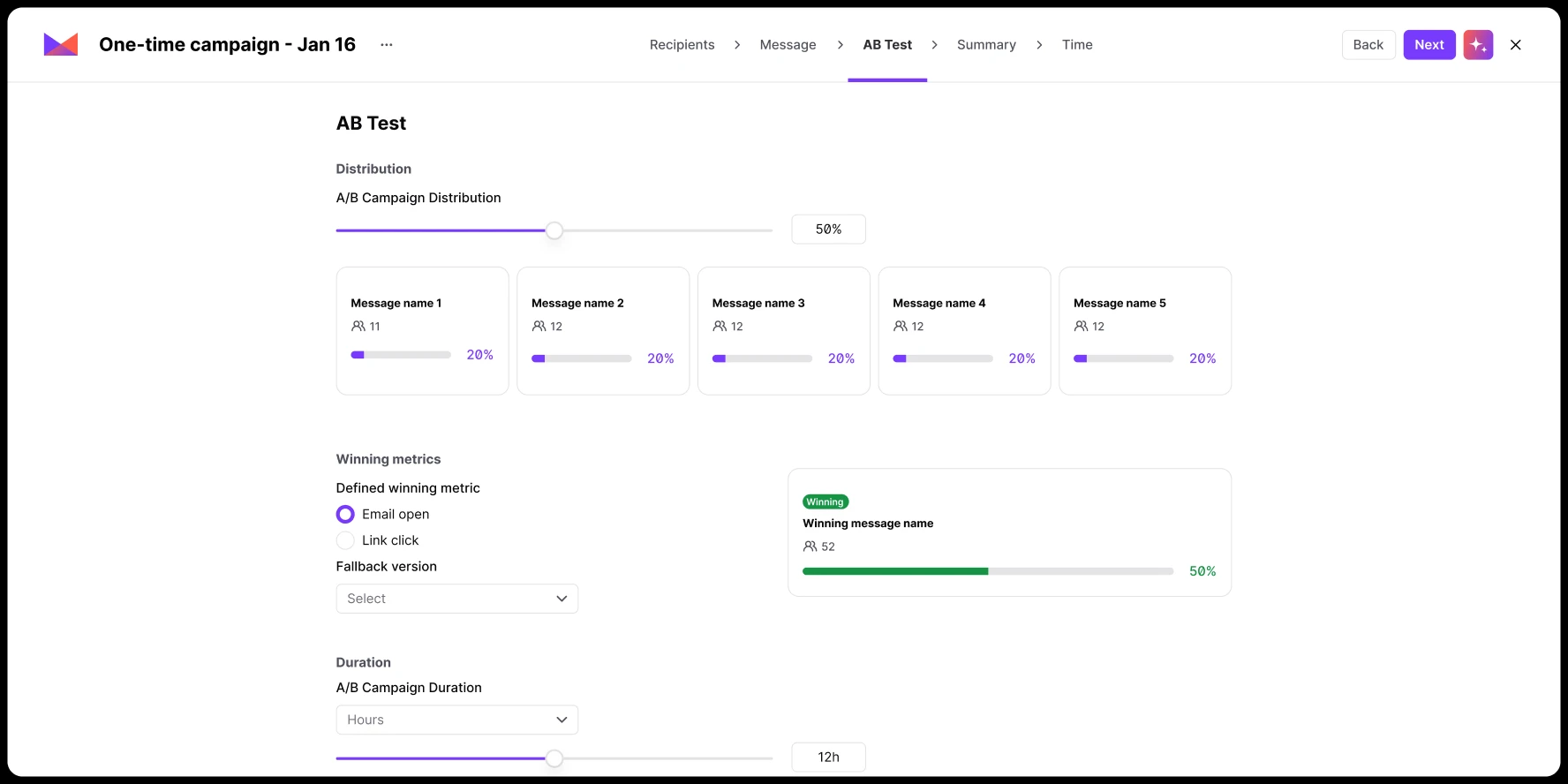Image resolution: width=1568 pixels, height=784 pixels.
Task: Click the app logo icon
Action: coord(61,44)
